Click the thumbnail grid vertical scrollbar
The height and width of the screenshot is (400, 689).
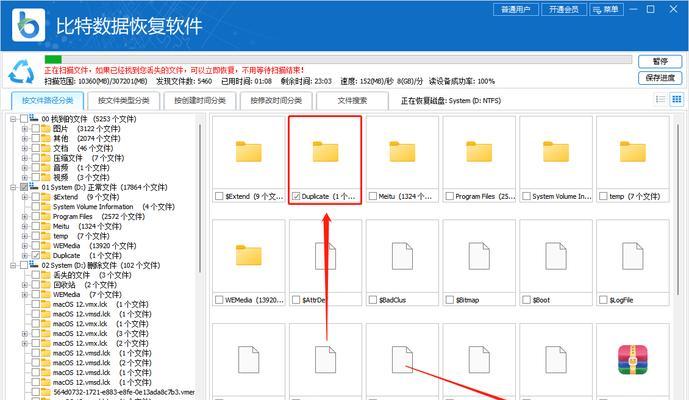tap(678, 209)
